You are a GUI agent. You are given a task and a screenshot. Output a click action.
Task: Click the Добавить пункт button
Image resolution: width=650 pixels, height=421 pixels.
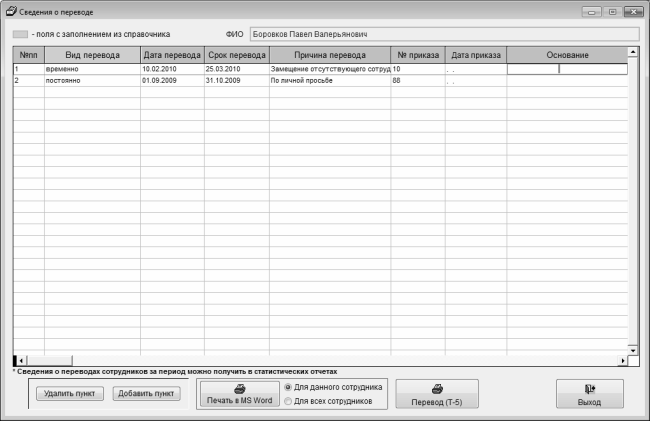(146, 393)
